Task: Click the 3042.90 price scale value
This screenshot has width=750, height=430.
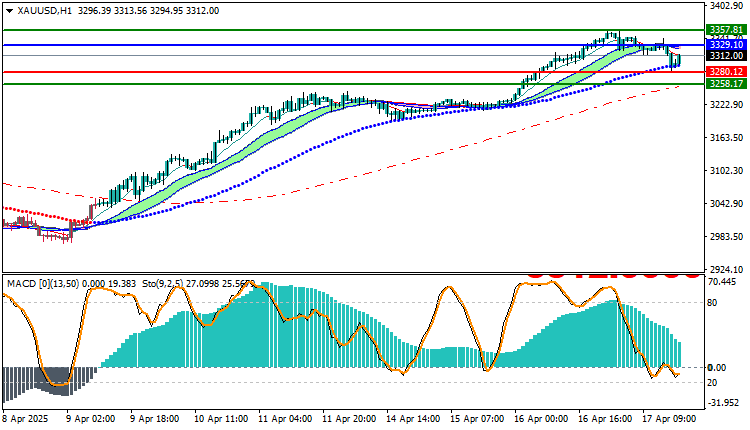Action: (727, 204)
